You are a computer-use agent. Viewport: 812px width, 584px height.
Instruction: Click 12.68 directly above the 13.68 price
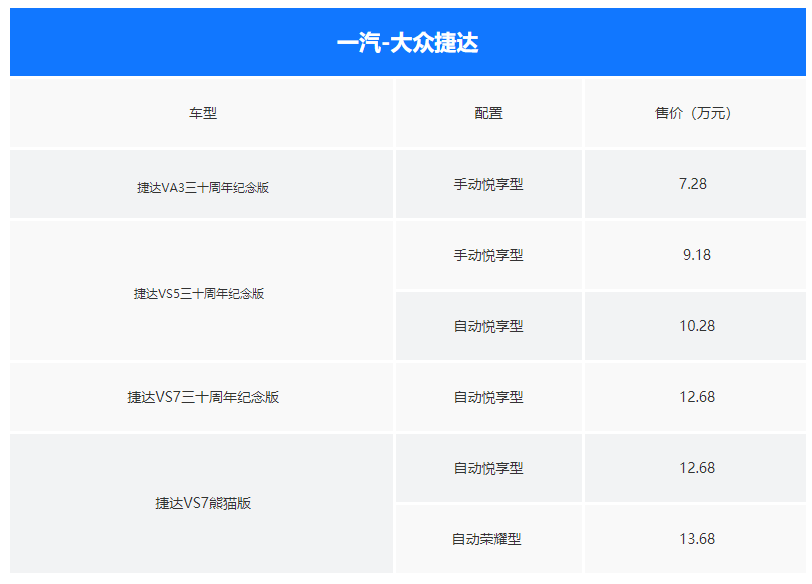pos(697,468)
